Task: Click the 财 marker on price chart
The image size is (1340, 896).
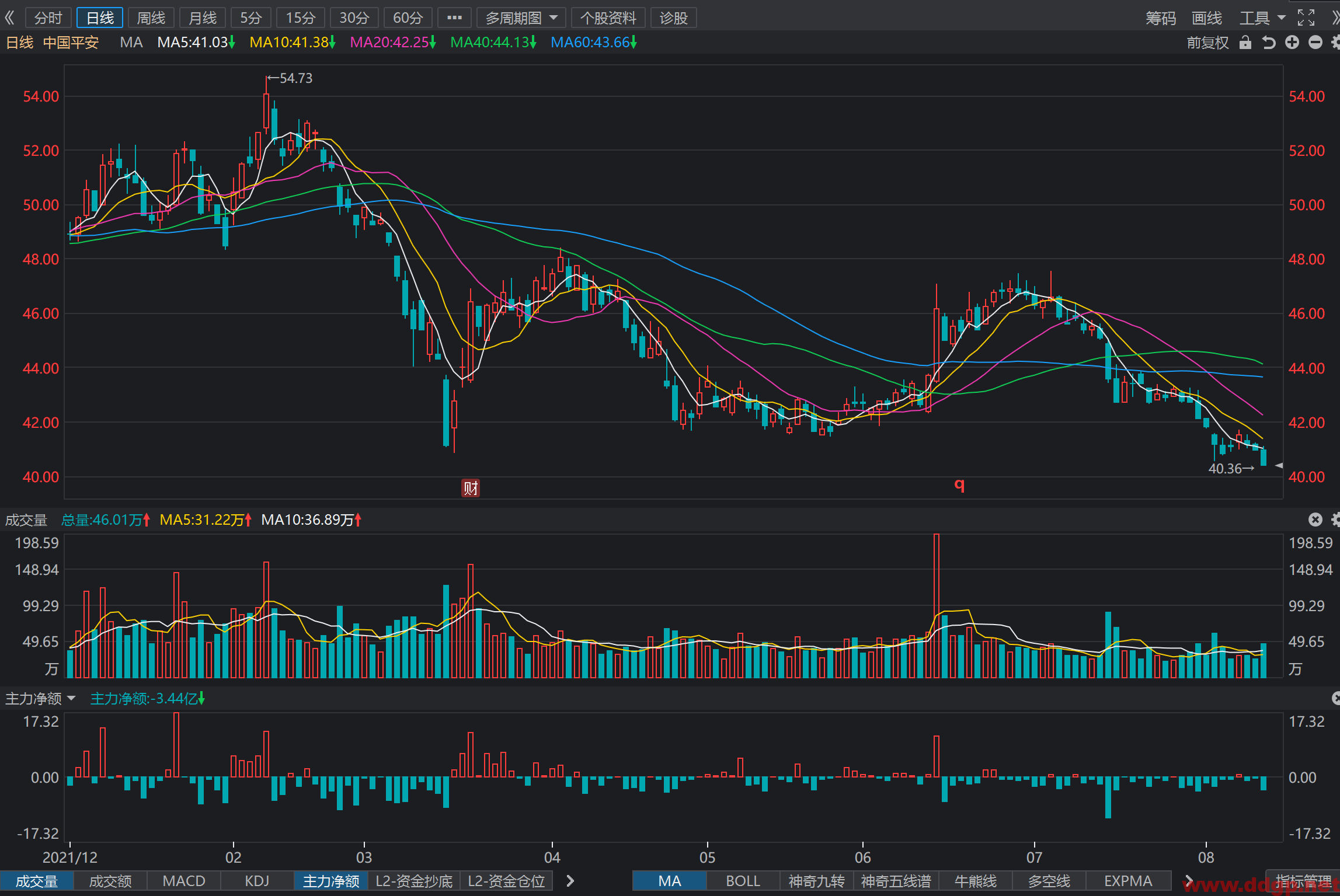Action: (471, 487)
